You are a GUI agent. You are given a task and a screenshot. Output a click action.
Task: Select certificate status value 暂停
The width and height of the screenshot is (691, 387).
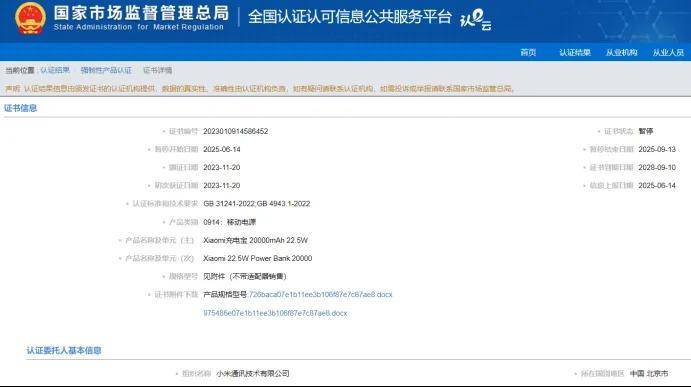(x=646, y=131)
